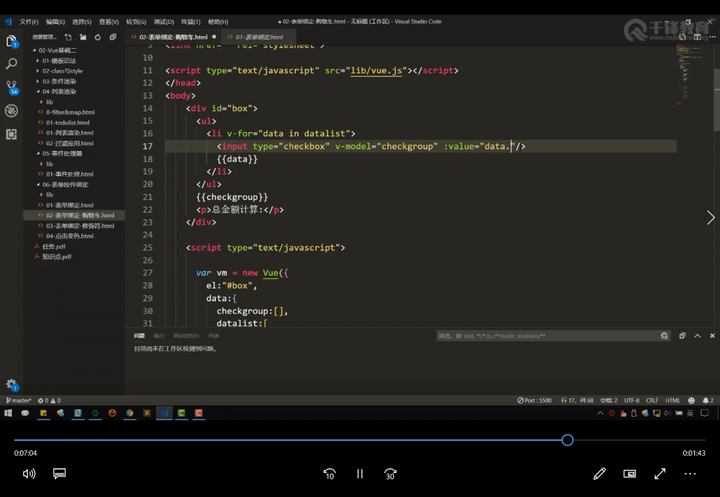
Task: Click the Port : 5500 status bar item
Action: point(534,401)
